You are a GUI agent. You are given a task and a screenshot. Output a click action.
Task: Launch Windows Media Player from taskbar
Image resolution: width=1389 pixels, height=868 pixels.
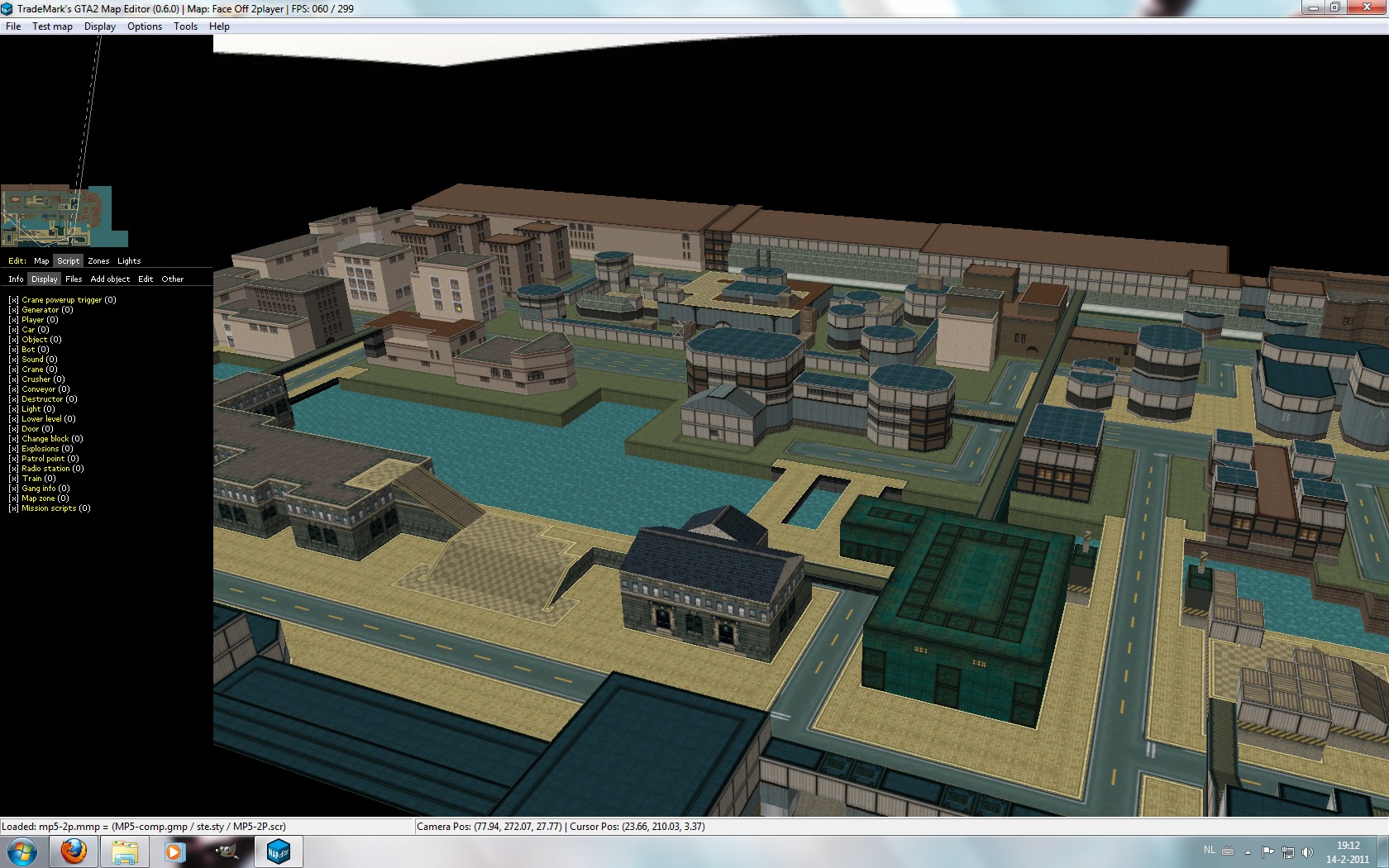(x=174, y=851)
